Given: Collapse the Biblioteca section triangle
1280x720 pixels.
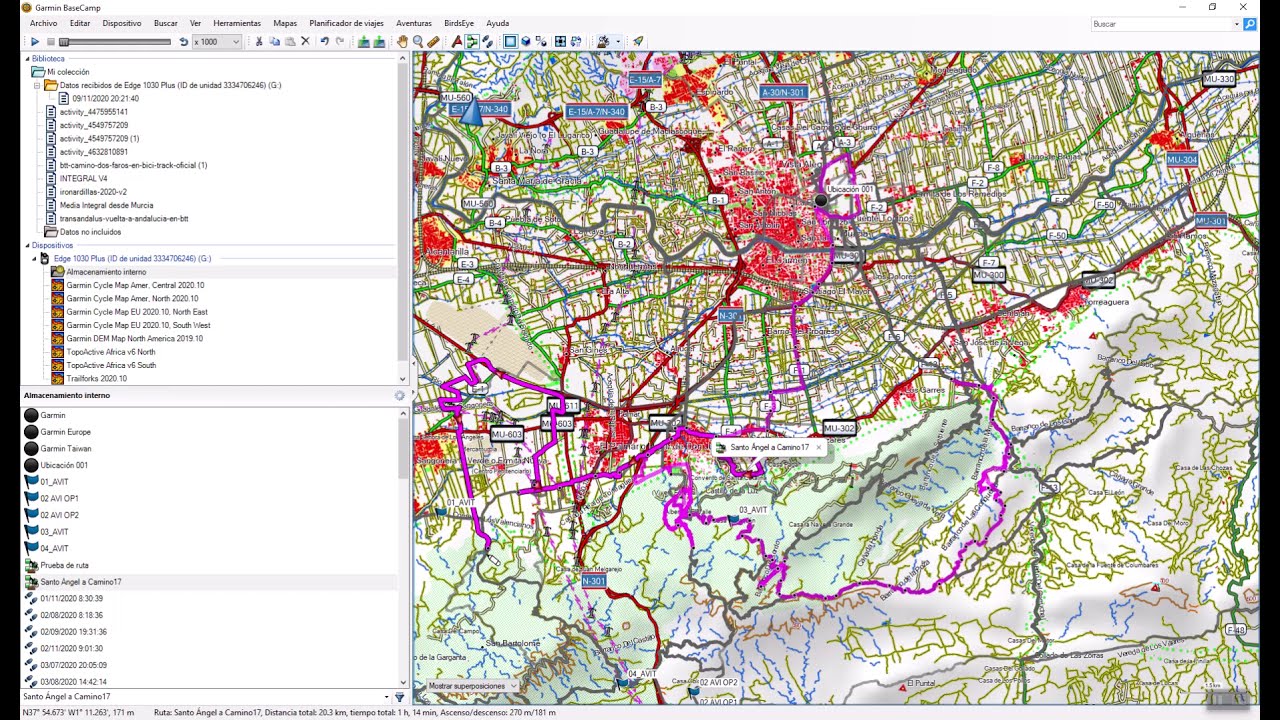Looking at the screenshot, I should point(27,59).
